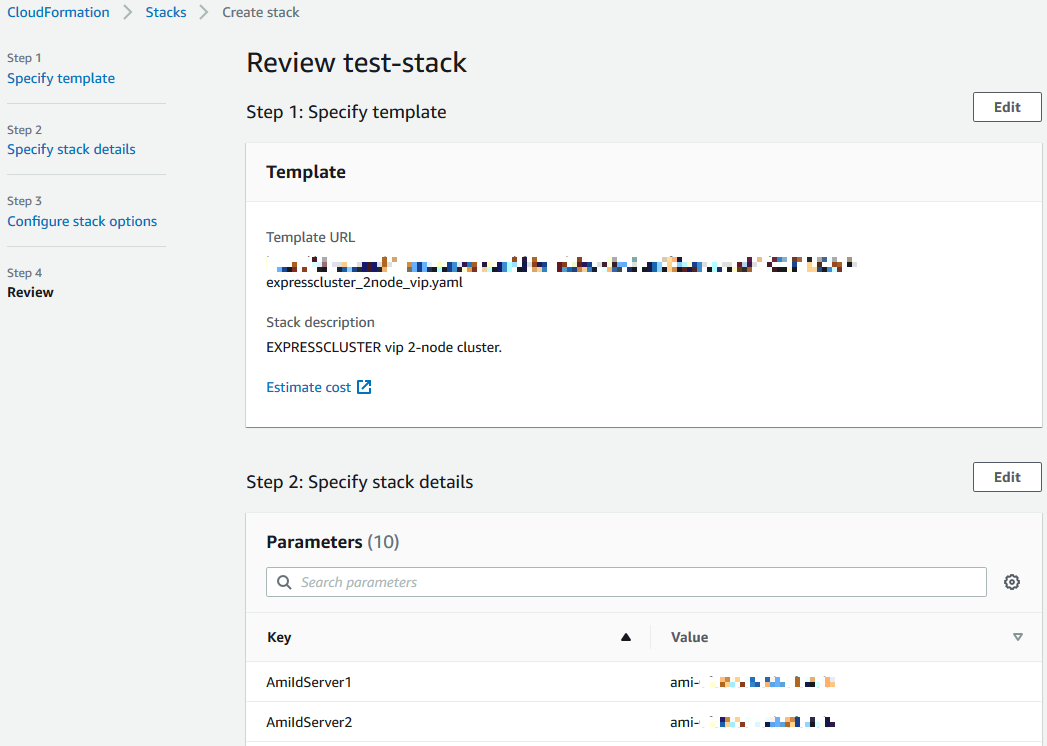
Task: Expand sorting options via the Key header arrow
Action: pyautogui.click(x=626, y=636)
